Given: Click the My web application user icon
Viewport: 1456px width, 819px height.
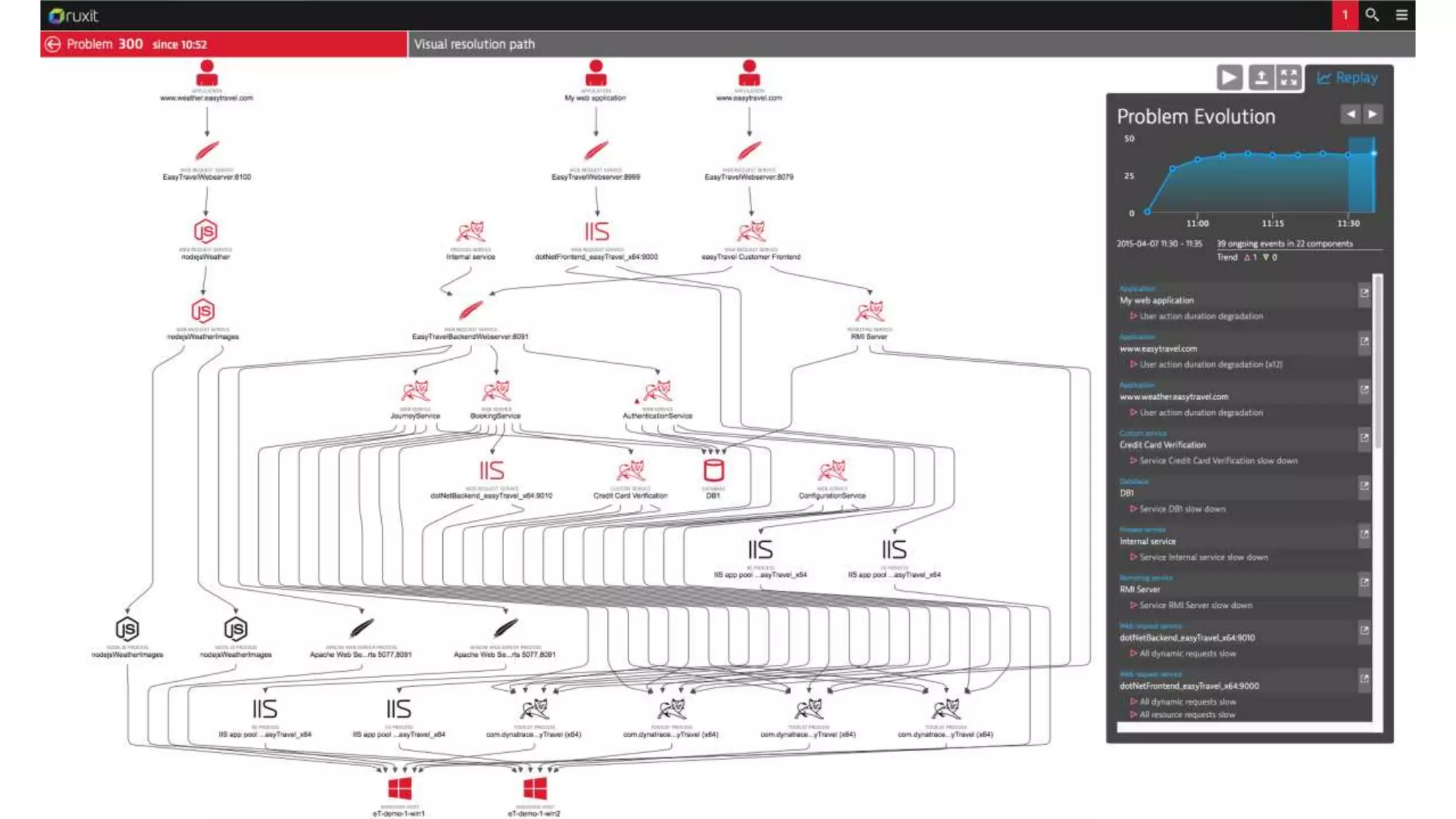Looking at the screenshot, I should 596,73.
